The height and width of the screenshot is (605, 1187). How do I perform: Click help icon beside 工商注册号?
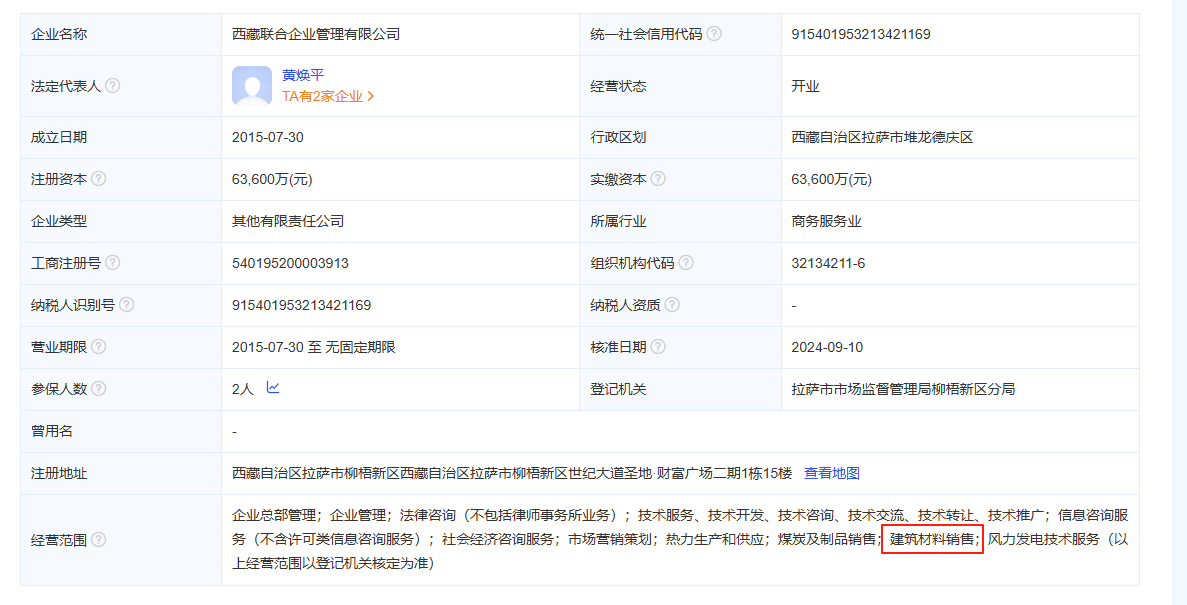(112, 263)
